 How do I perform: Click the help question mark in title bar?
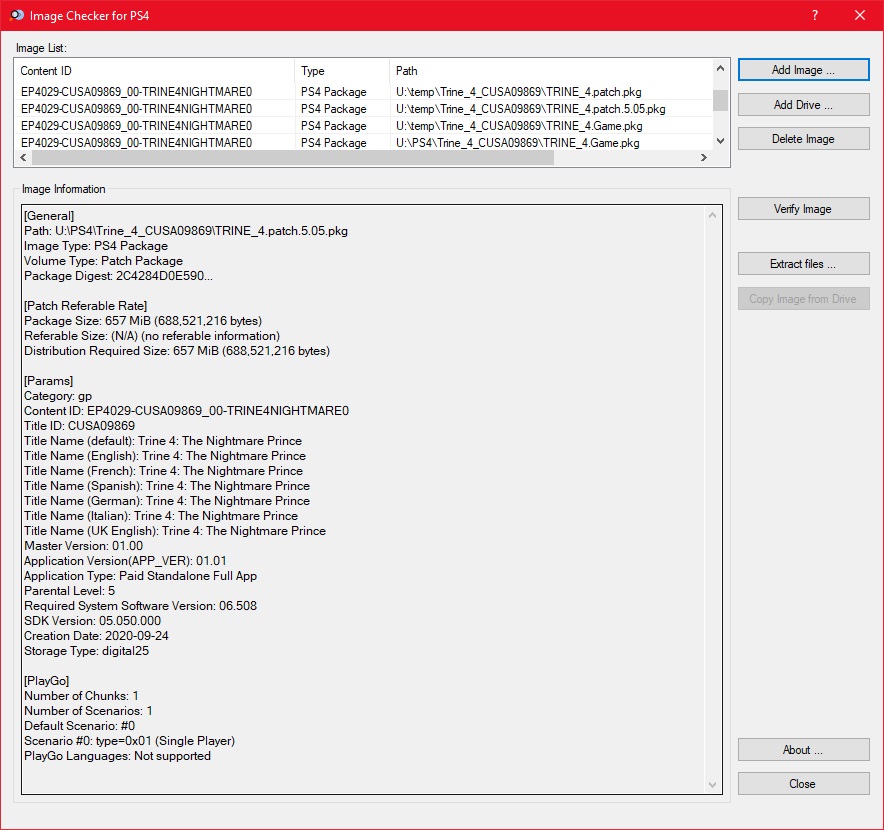point(815,15)
